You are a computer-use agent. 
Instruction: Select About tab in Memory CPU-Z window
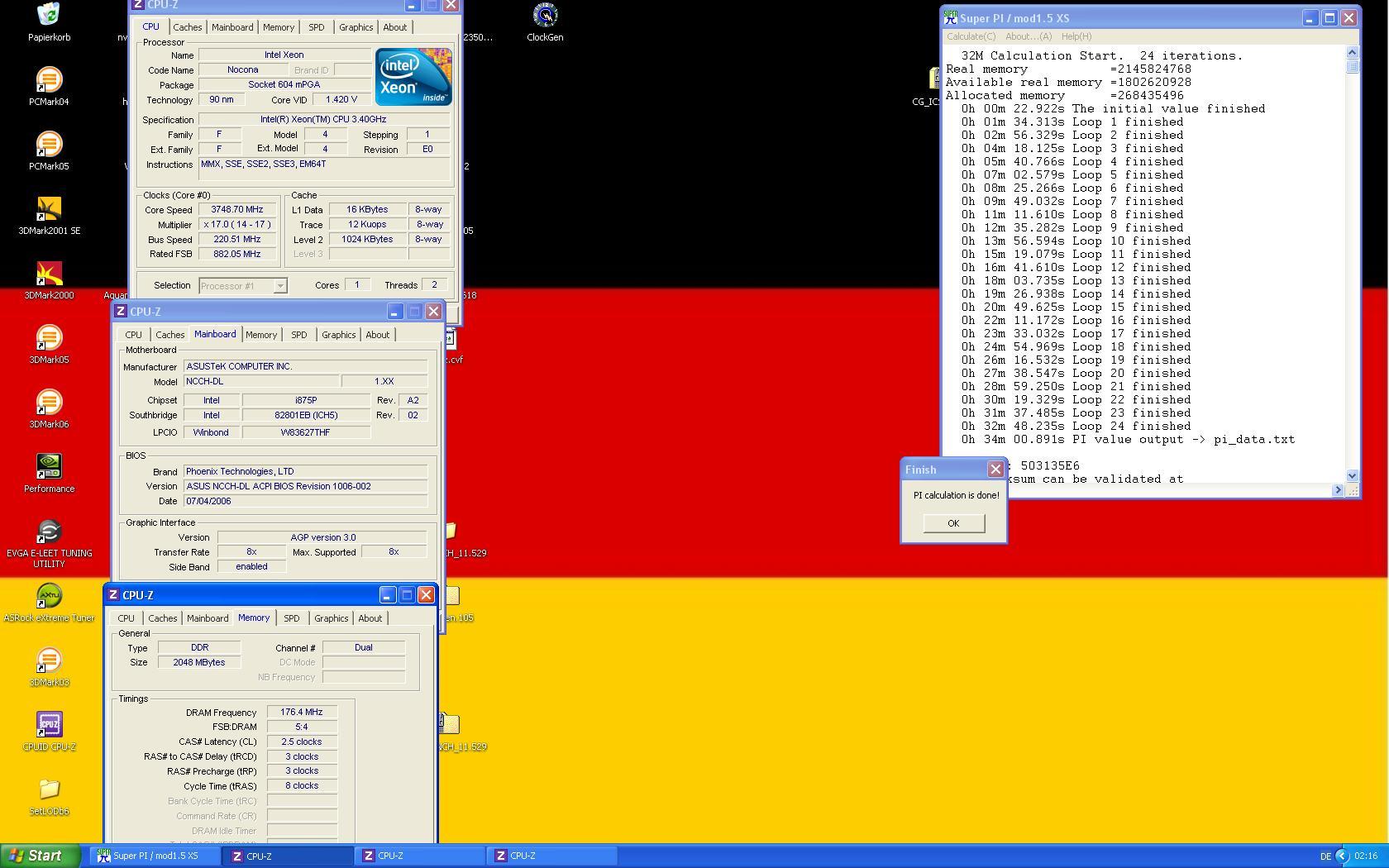click(x=370, y=618)
